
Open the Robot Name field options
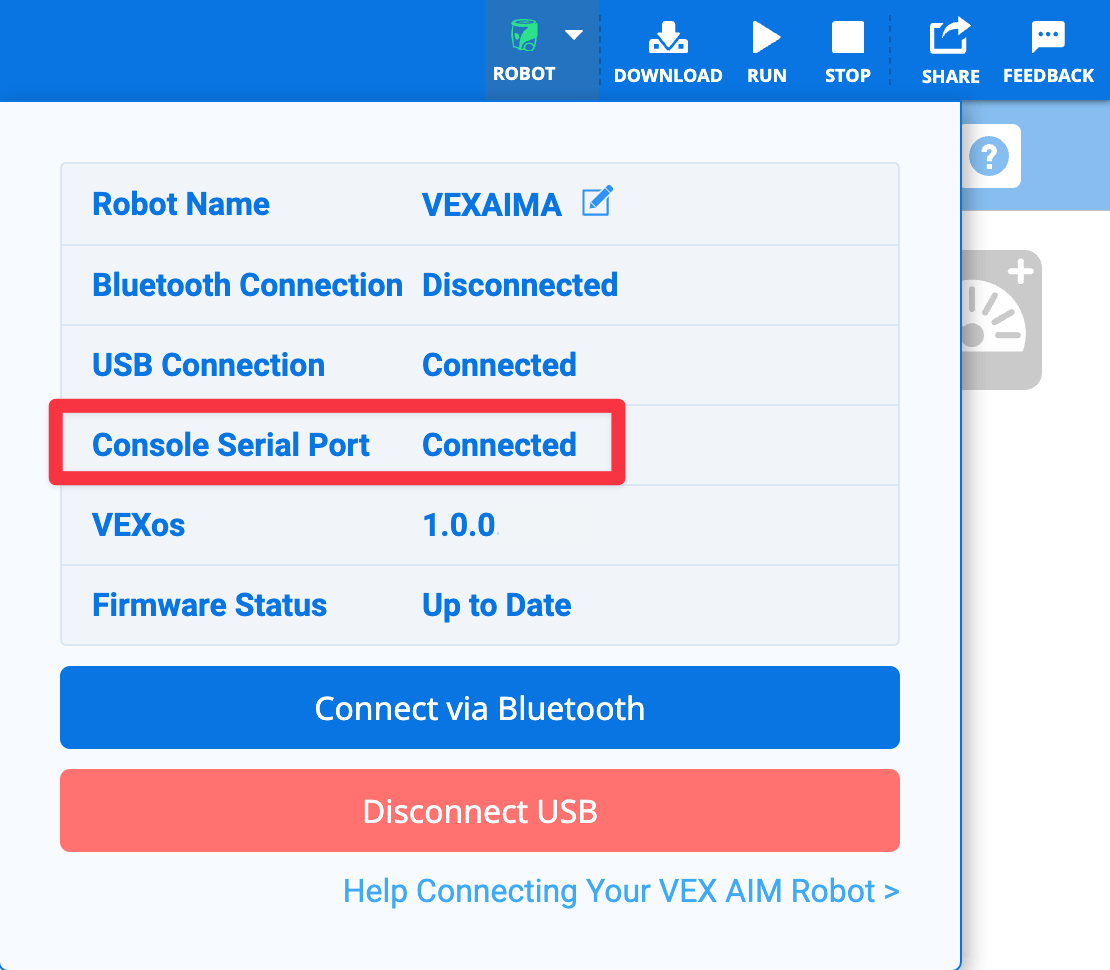click(180, 204)
